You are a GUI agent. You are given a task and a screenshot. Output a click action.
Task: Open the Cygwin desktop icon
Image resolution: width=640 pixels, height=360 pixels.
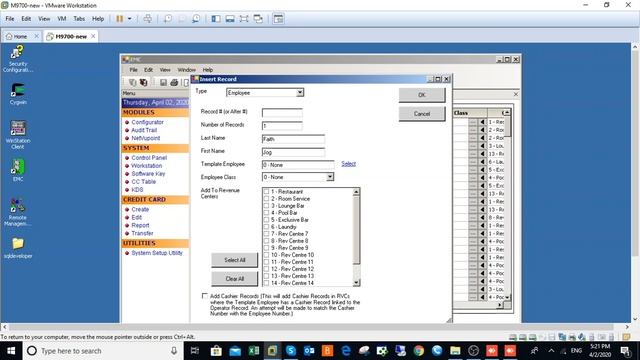(18, 94)
